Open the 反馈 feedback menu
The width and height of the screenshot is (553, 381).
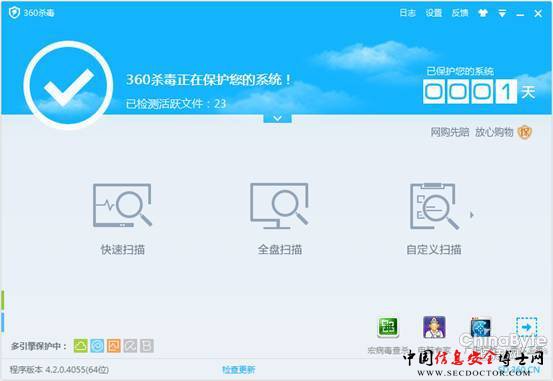point(460,13)
